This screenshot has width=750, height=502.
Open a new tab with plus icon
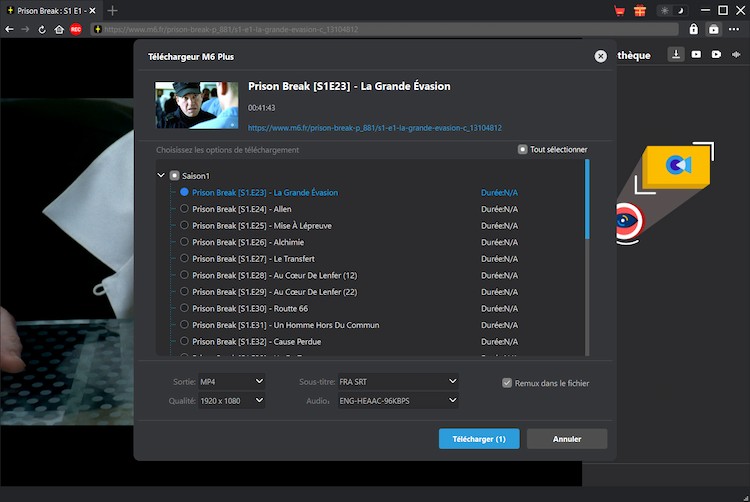click(x=112, y=11)
